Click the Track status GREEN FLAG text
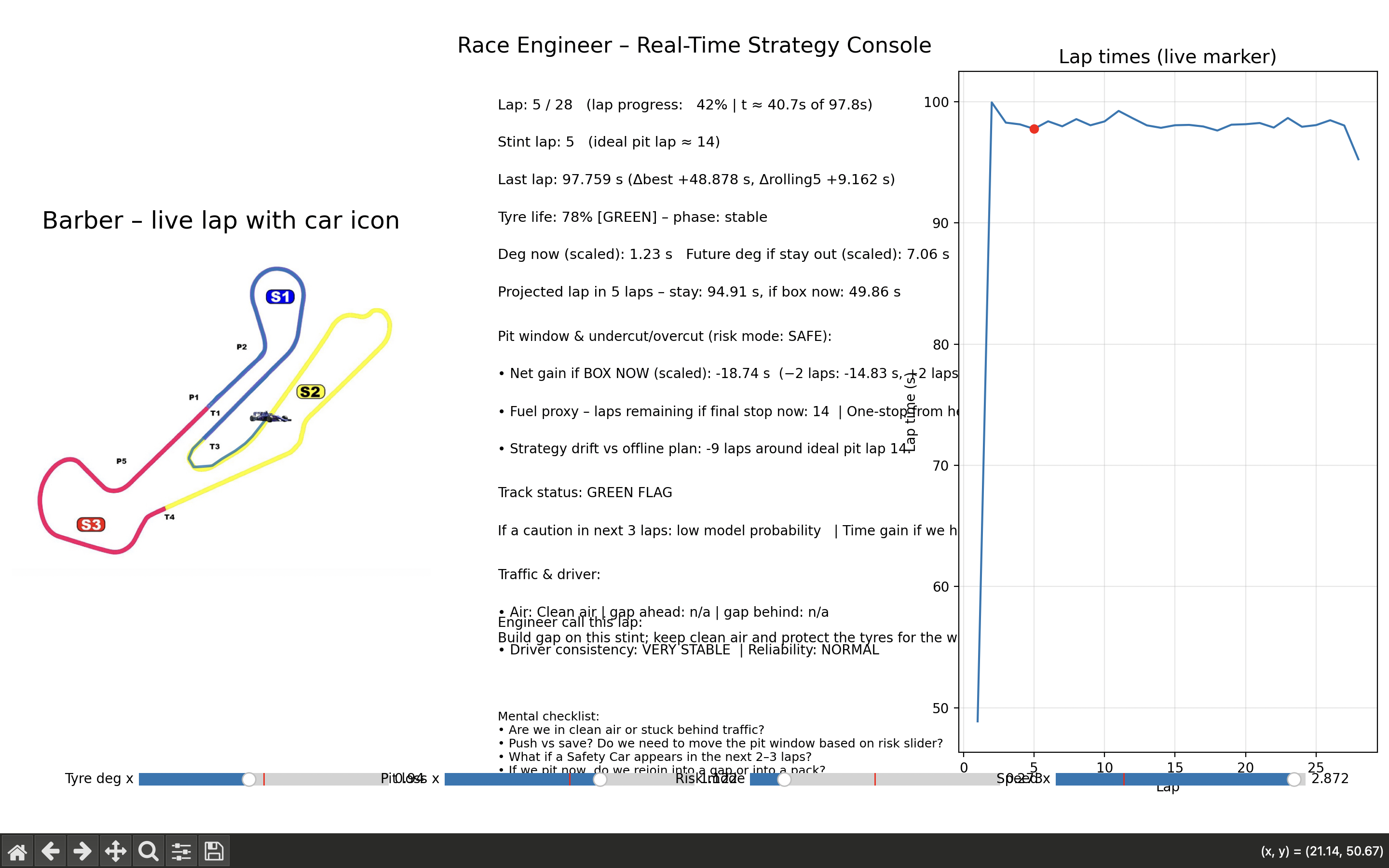The image size is (1389, 868). coord(585,492)
